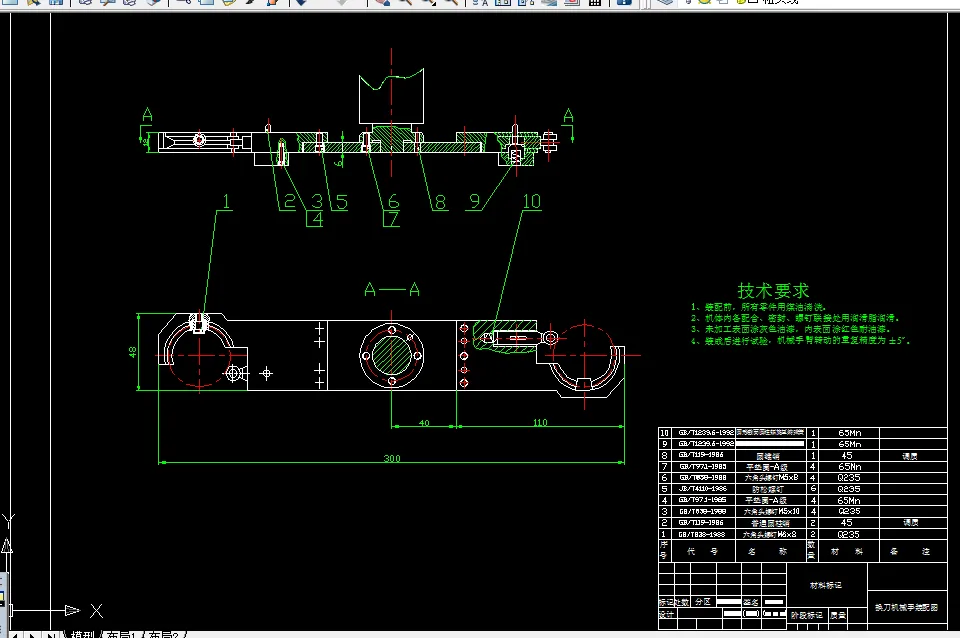960x638 pixels.
Task: Click the X axis label of UCS icon
Action: pyautogui.click(x=96, y=610)
